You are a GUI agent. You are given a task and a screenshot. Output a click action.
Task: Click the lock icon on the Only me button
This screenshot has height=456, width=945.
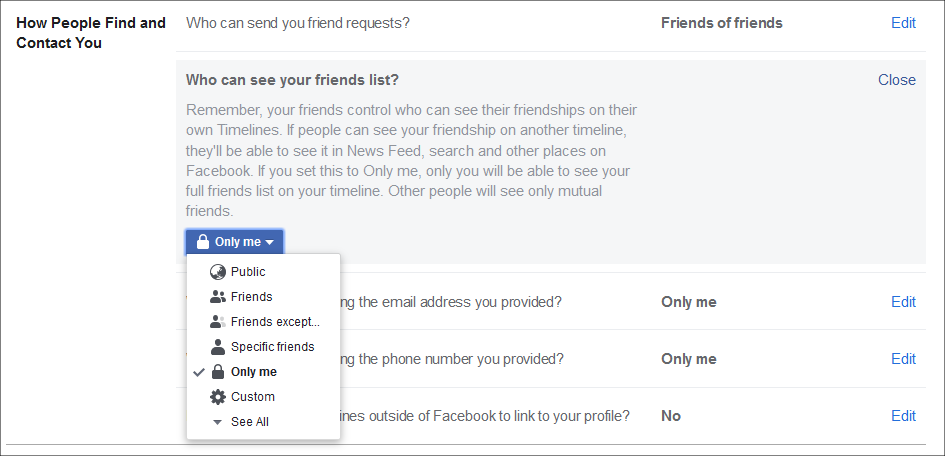click(203, 242)
